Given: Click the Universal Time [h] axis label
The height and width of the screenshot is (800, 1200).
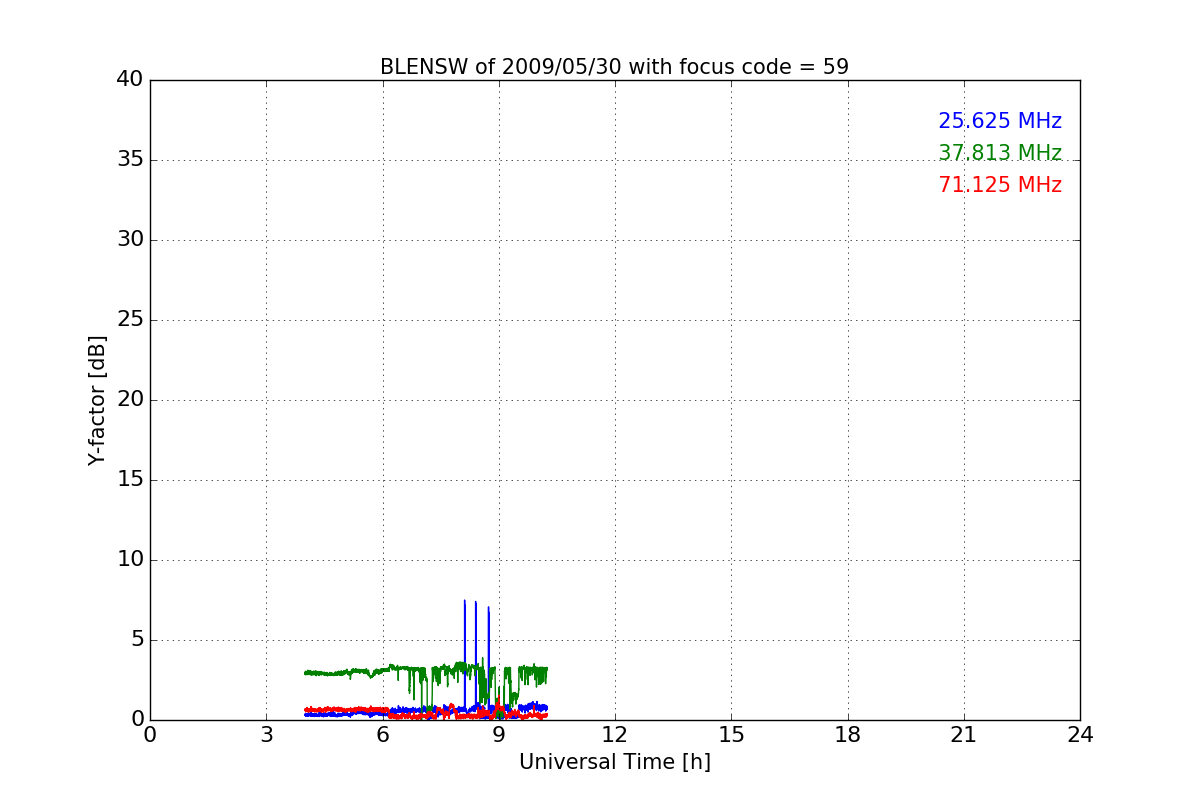Looking at the screenshot, I should (615, 762).
